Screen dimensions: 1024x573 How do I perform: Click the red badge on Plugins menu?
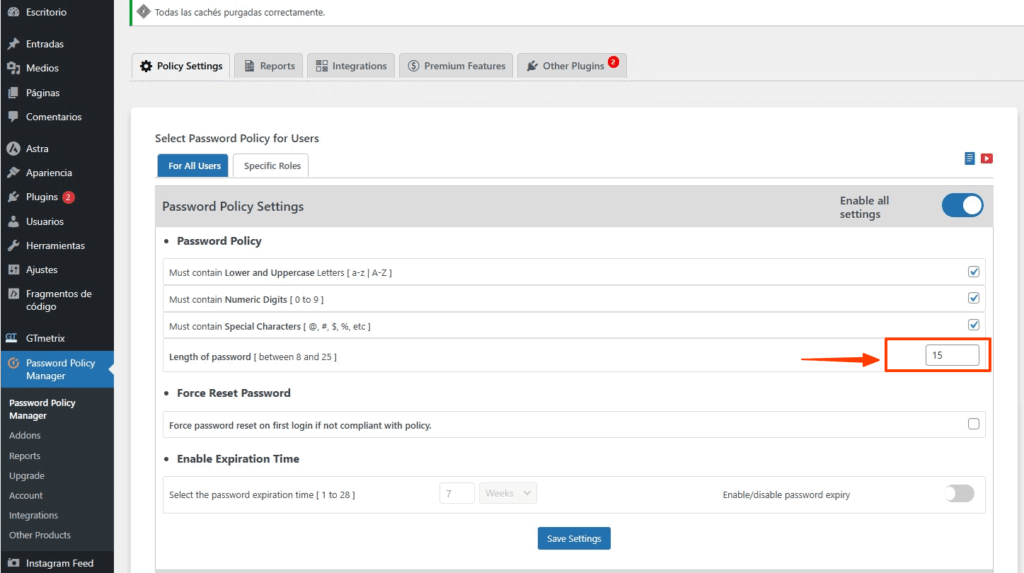click(68, 197)
